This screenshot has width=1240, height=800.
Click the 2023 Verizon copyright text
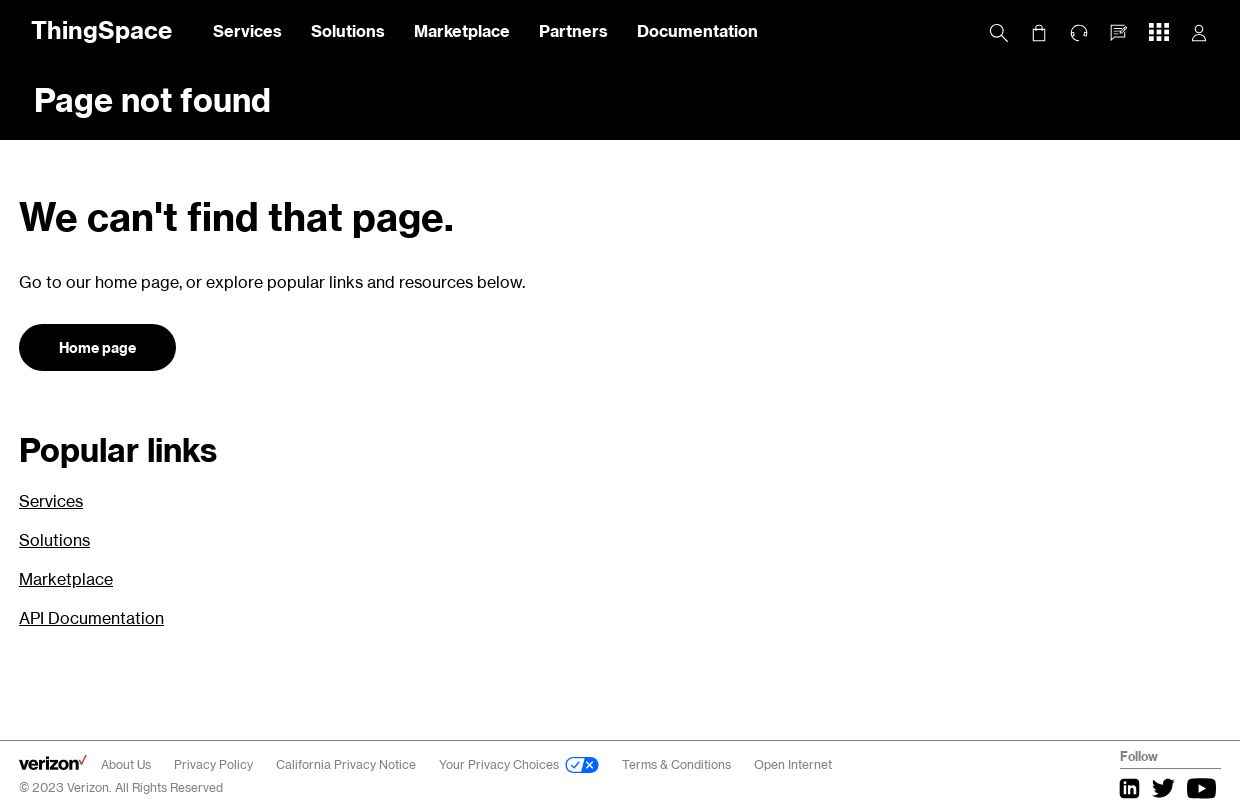(x=121, y=788)
